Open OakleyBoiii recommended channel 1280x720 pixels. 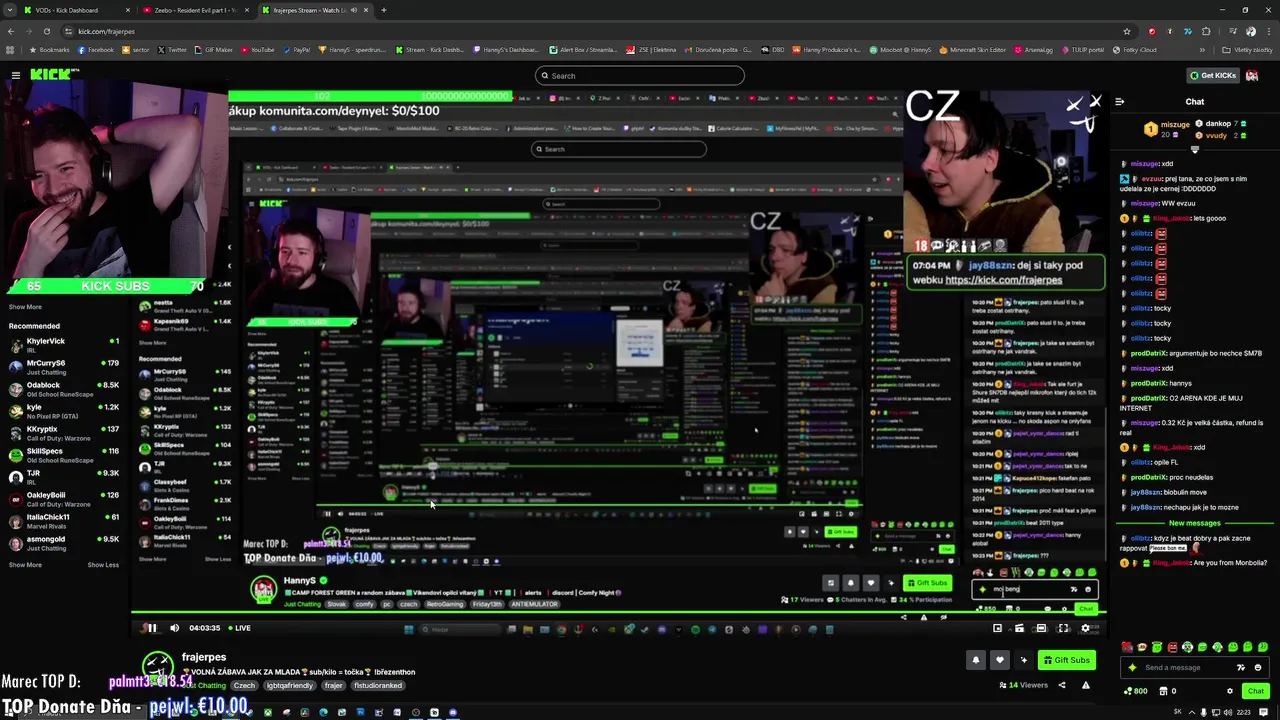(x=64, y=499)
